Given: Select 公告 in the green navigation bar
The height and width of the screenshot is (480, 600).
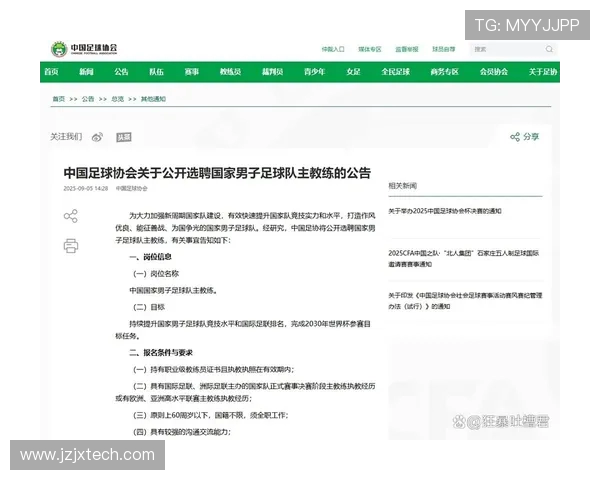Looking at the screenshot, I should pos(121,72).
